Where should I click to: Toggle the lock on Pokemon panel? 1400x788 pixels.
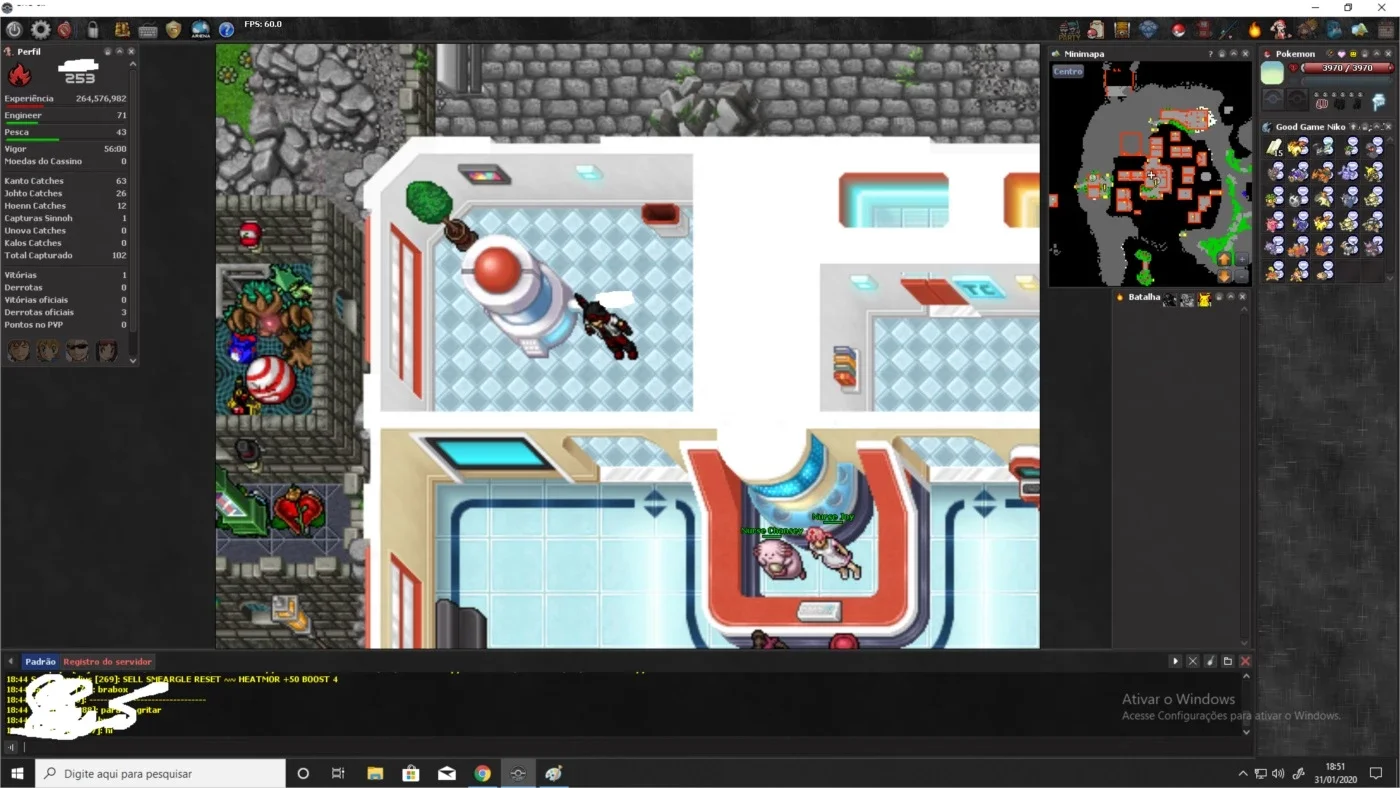point(1364,54)
